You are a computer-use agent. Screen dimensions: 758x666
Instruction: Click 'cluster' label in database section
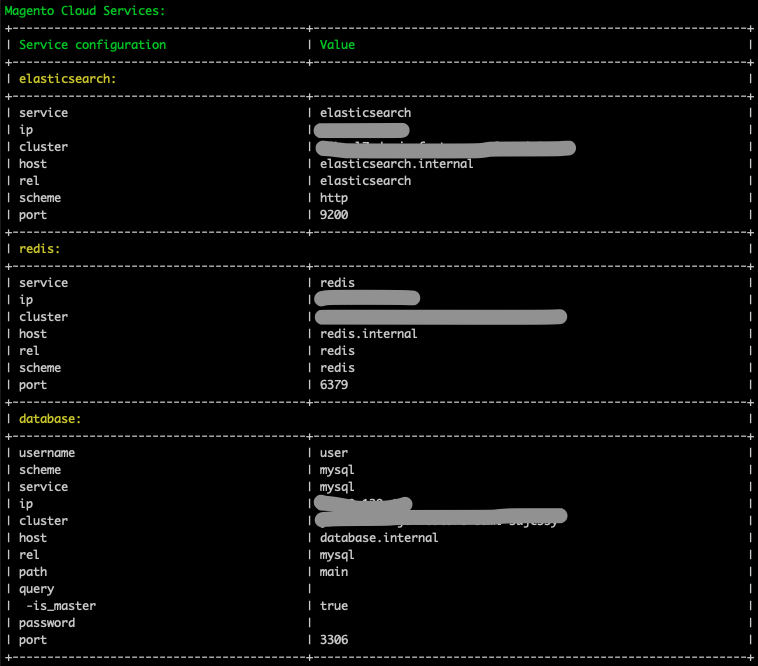pos(44,521)
